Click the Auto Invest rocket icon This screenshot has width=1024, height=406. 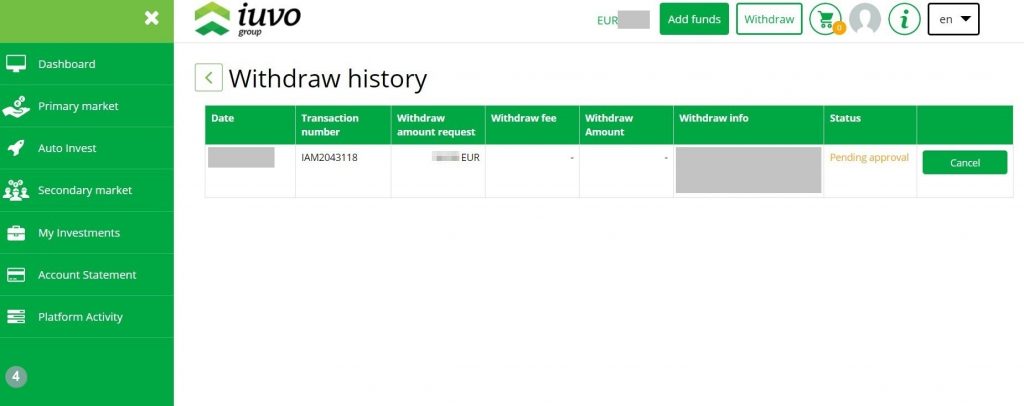point(16,148)
